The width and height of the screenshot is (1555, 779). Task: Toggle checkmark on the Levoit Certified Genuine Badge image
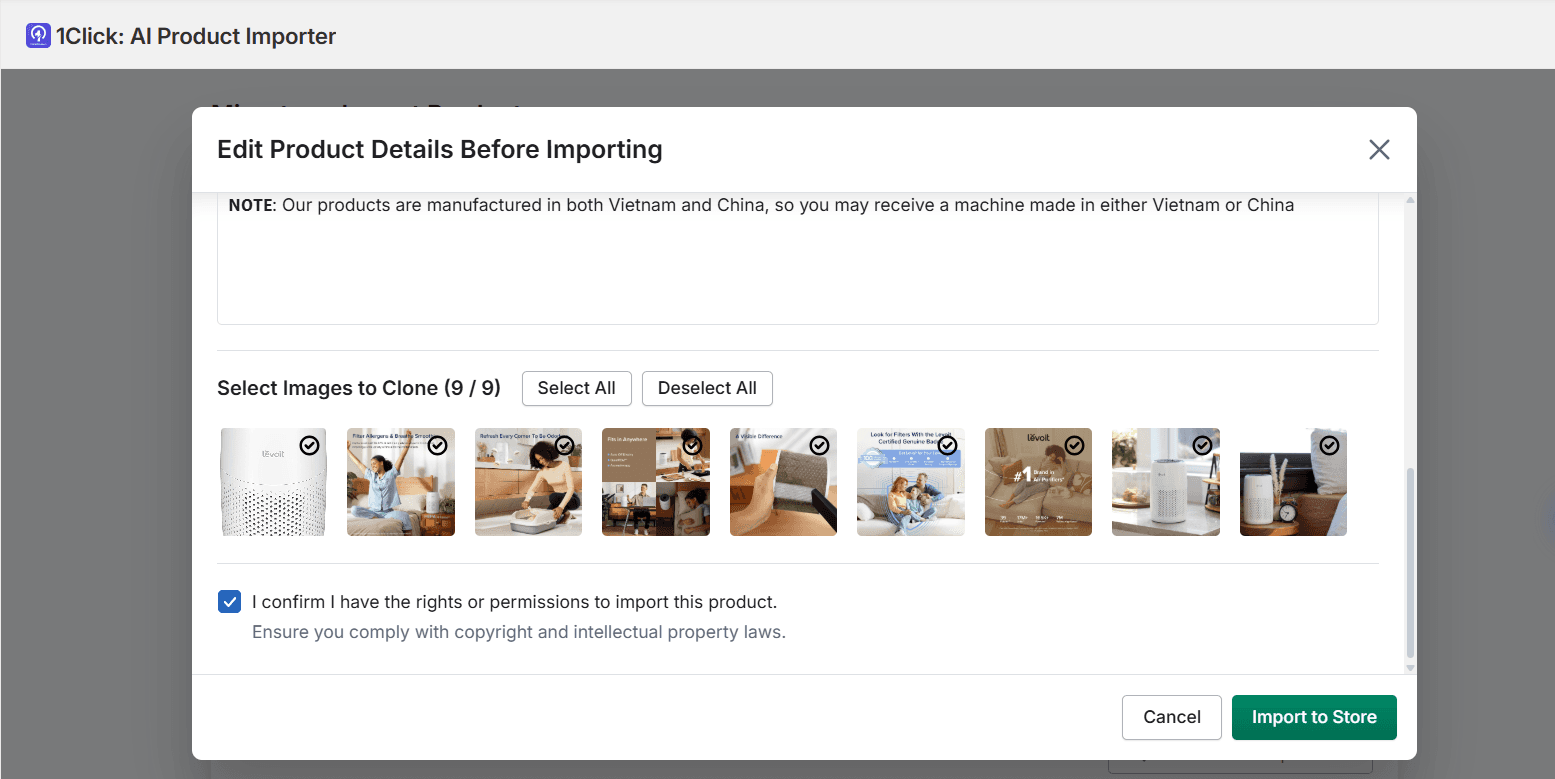pos(947,446)
